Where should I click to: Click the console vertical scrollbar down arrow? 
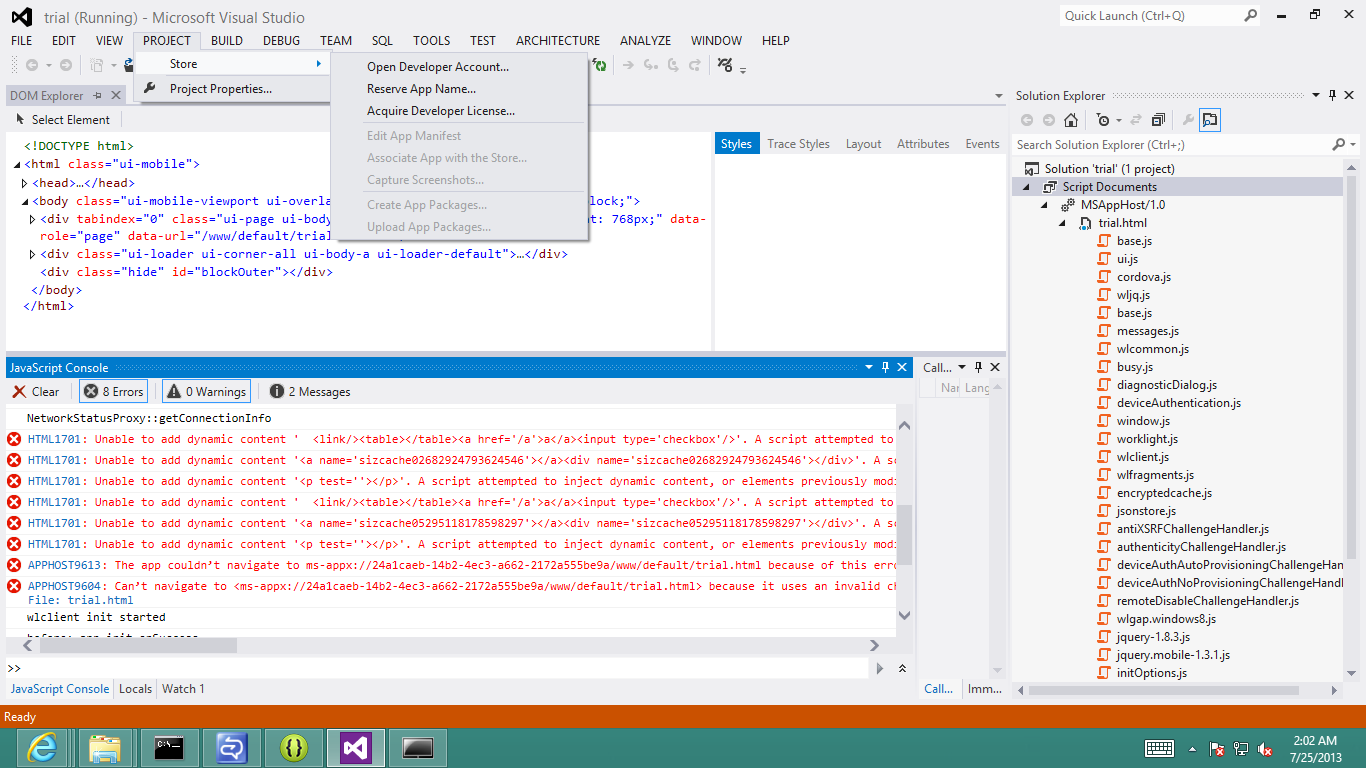[x=905, y=616]
